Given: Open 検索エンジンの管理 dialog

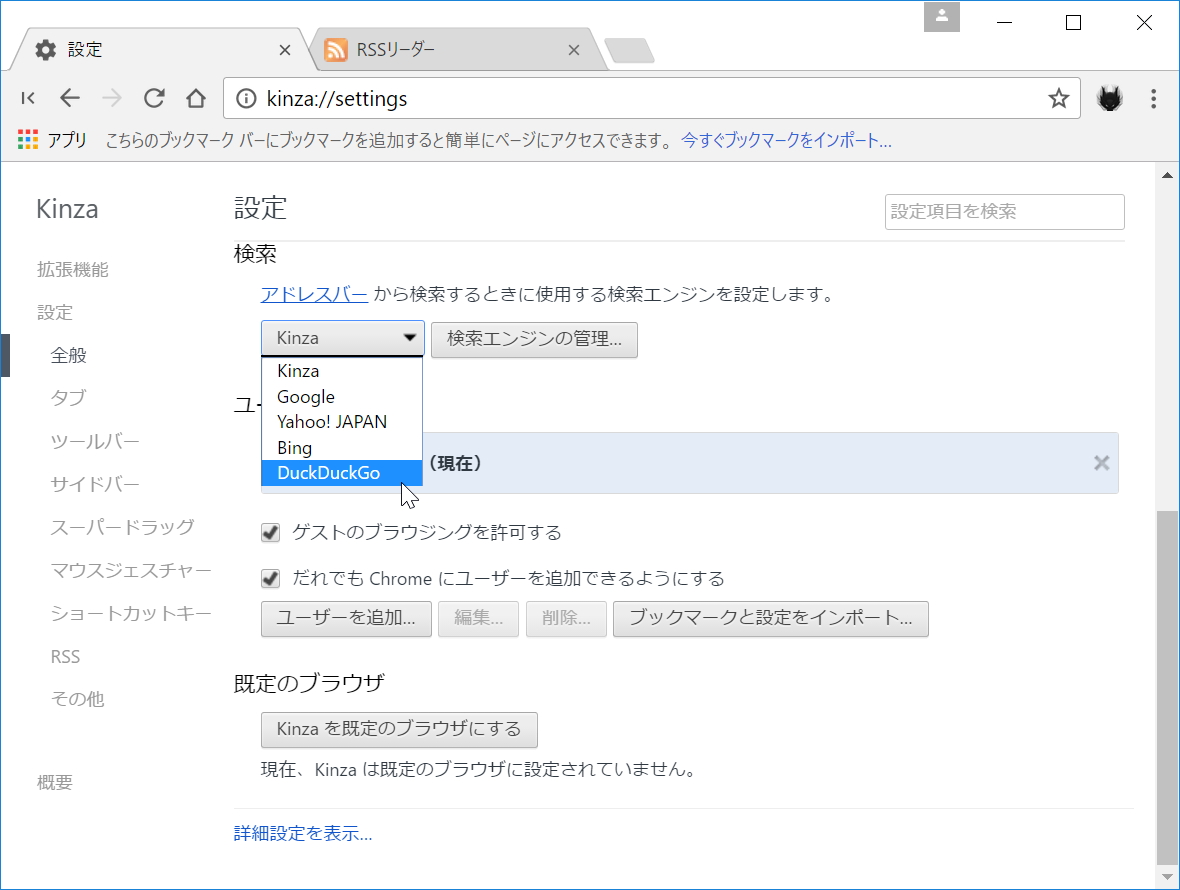Looking at the screenshot, I should (x=534, y=340).
